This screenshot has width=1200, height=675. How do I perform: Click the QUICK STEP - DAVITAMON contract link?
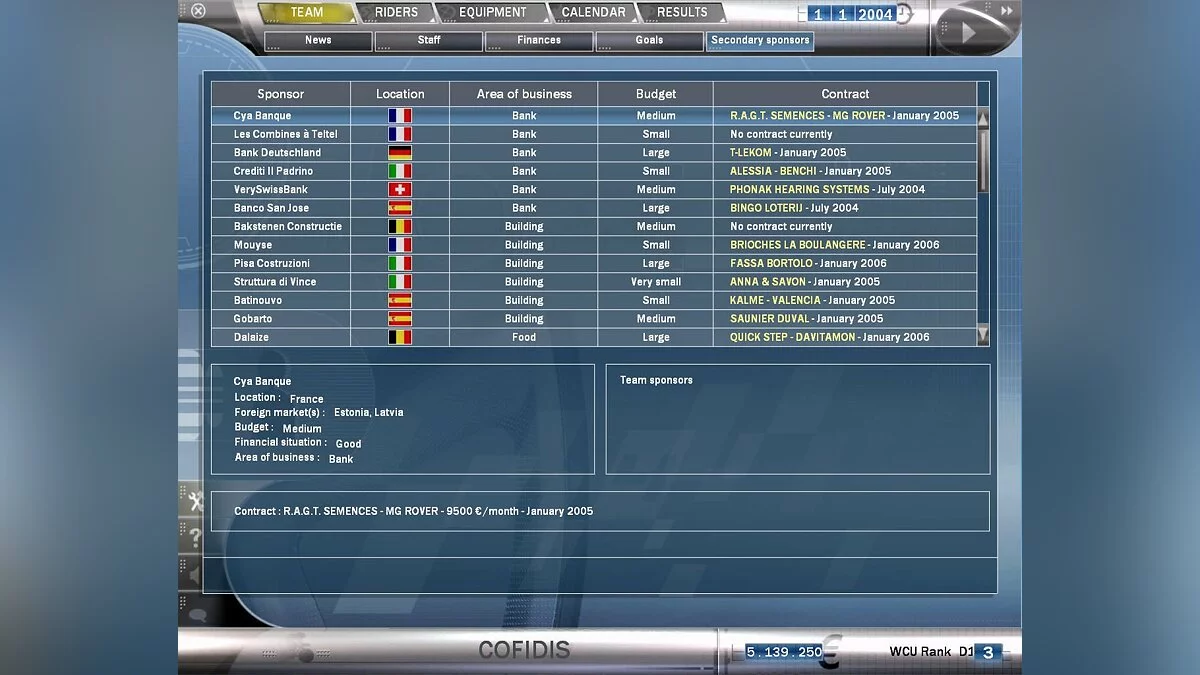[793, 337]
